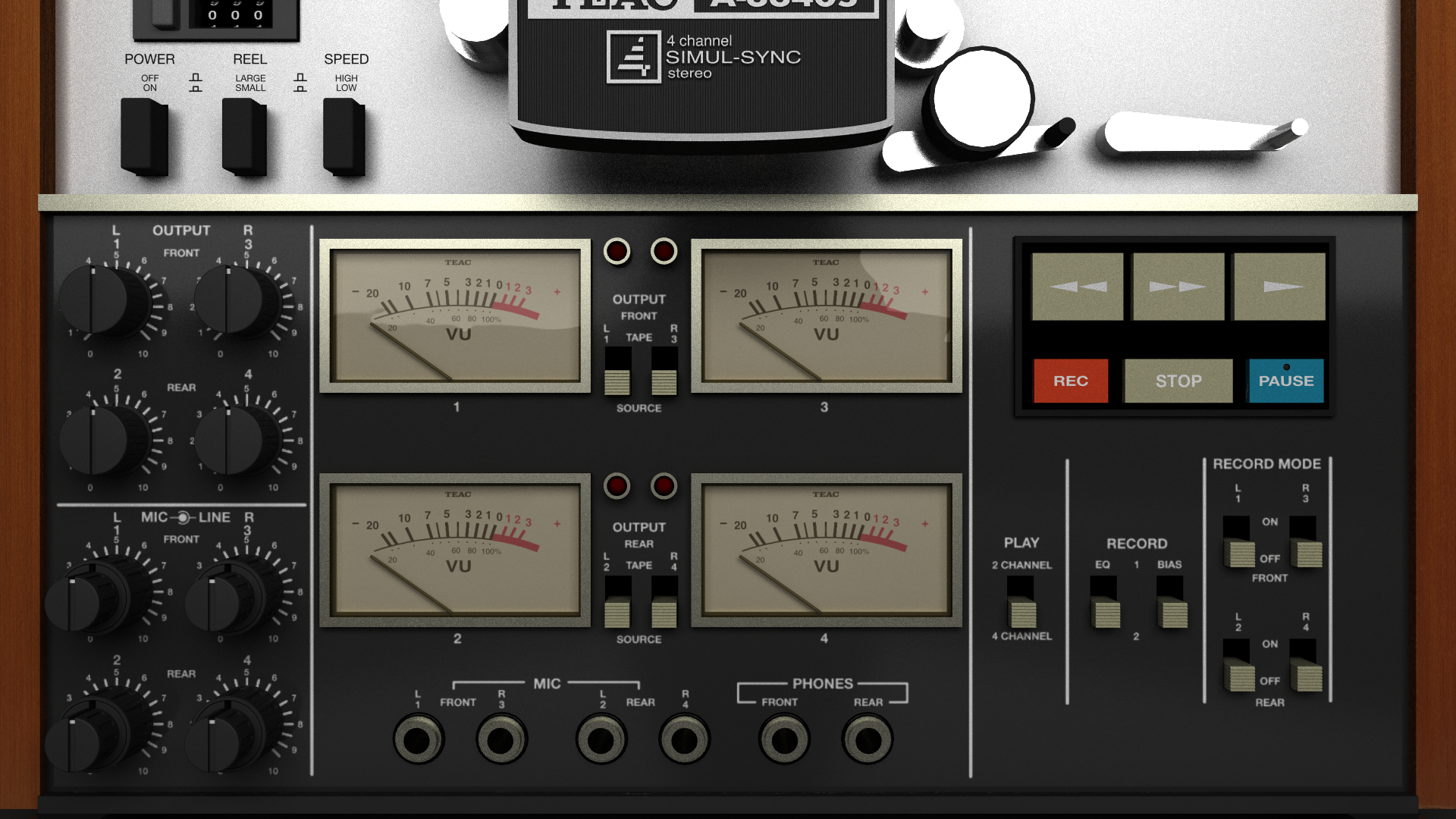1456x819 pixels.
Task: Flip the rear output L2 TAPE/SOURCE switch
Action: click(617, 601)
